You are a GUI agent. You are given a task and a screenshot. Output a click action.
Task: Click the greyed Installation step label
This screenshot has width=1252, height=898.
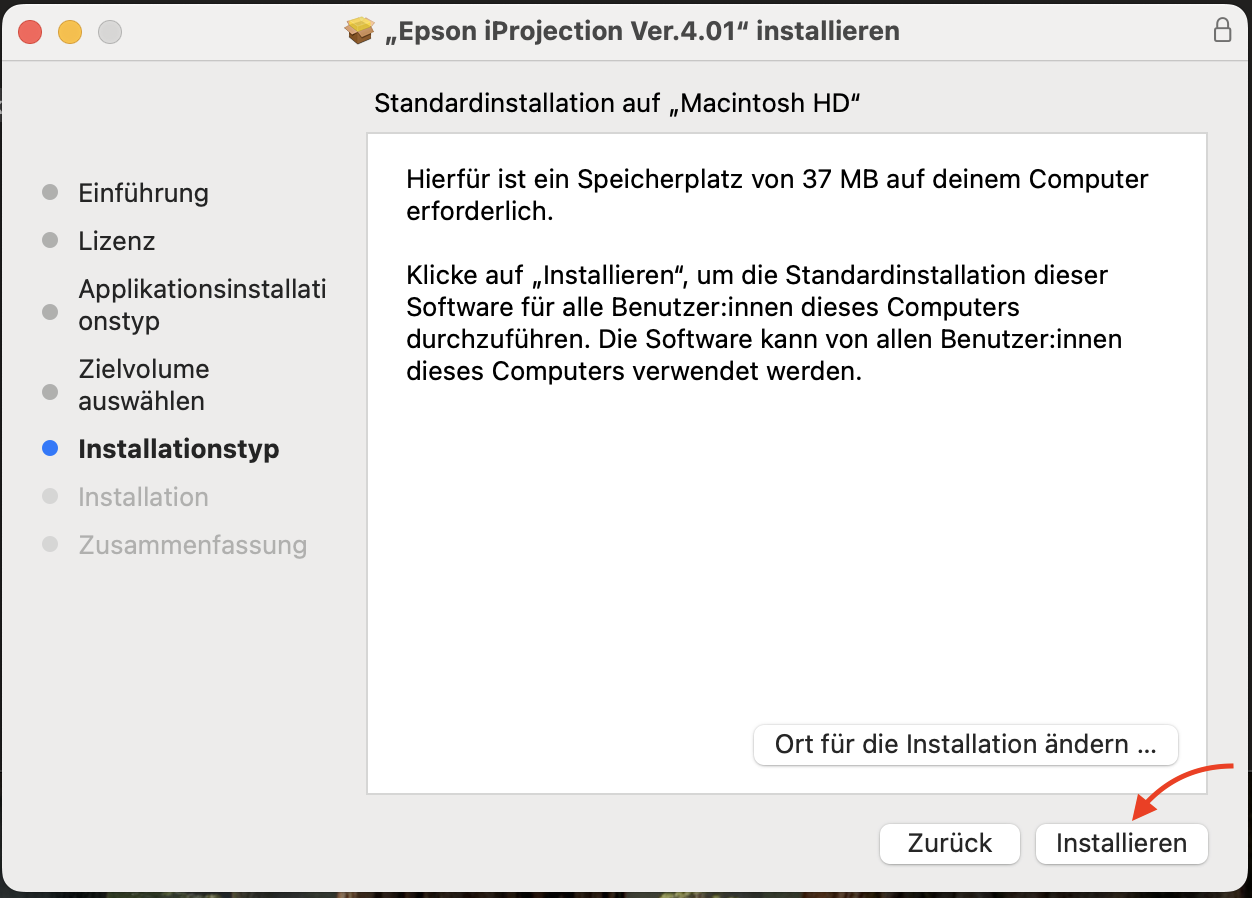[144, 497]
